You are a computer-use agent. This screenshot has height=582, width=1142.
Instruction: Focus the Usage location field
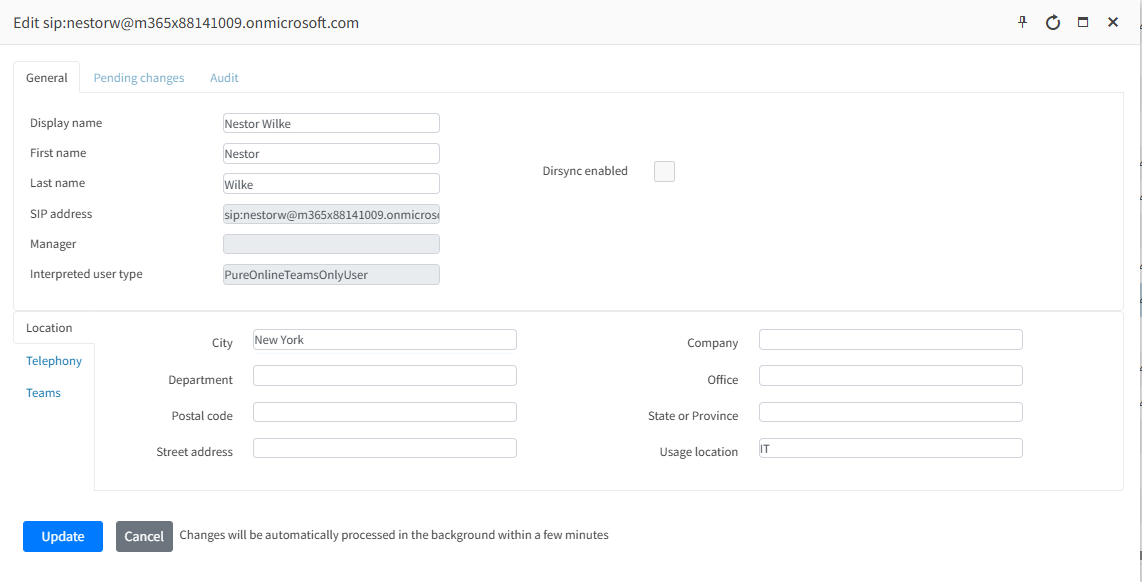pos(890,448)
